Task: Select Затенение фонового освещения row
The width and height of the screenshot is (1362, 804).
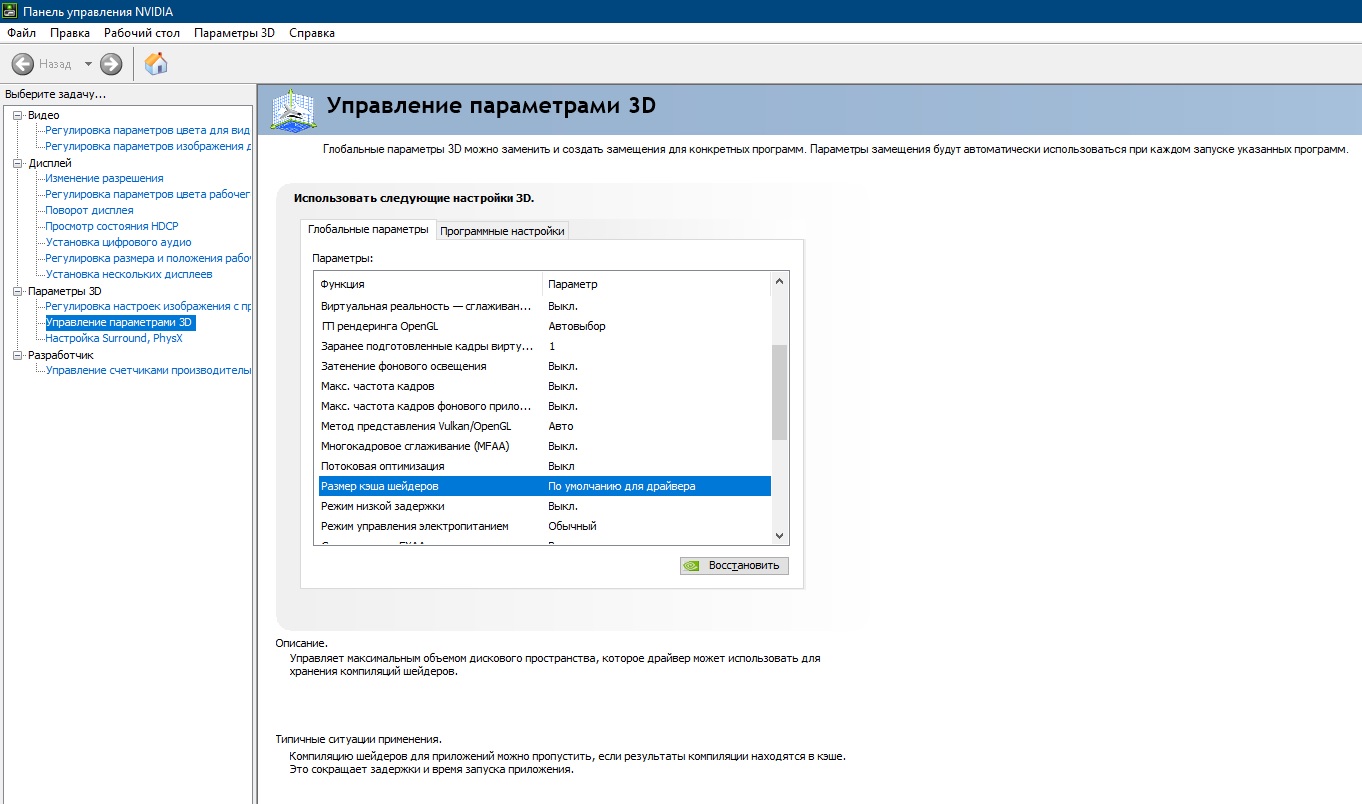Action: click(x=545, y=366)
